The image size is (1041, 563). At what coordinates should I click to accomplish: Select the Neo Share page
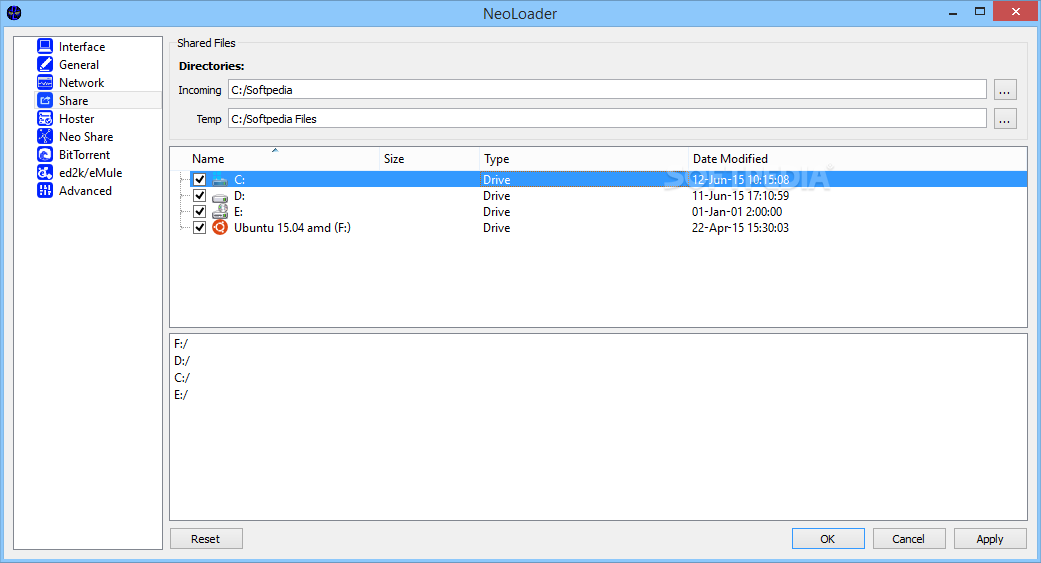click(x=86, y=136)
